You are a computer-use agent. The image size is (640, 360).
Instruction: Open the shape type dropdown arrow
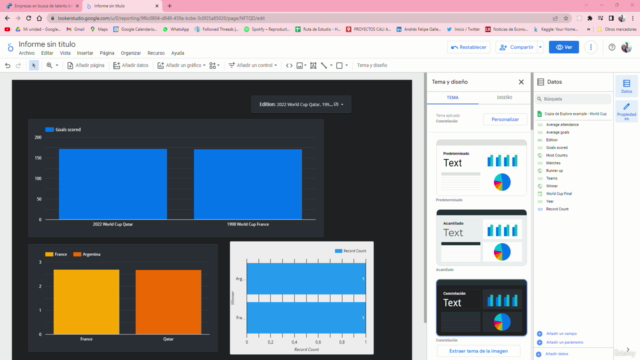coord(347,65)
